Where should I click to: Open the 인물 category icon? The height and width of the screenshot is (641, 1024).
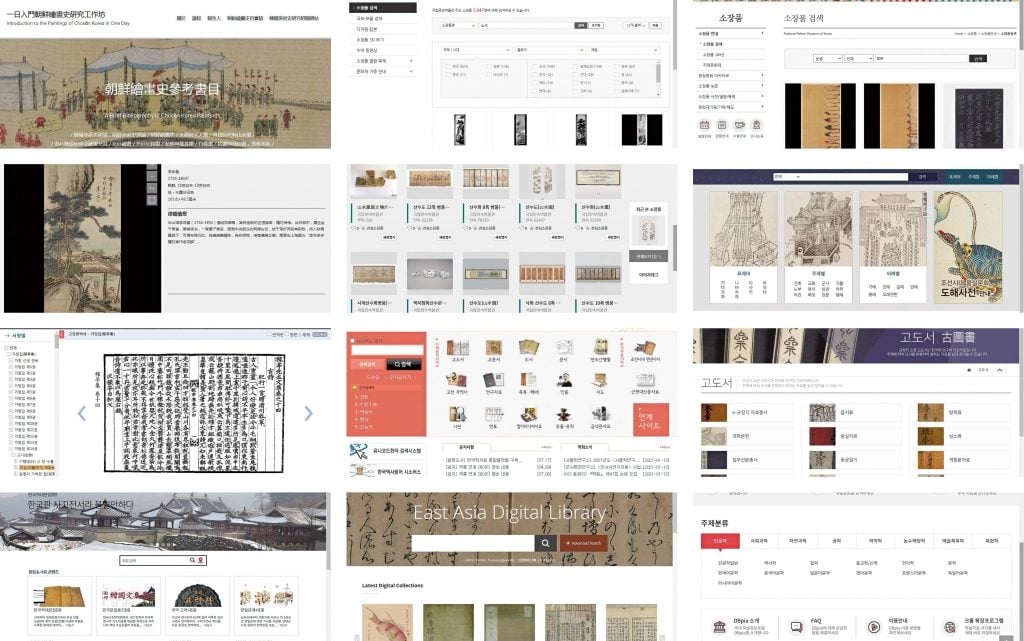click(x=564, y=381)
